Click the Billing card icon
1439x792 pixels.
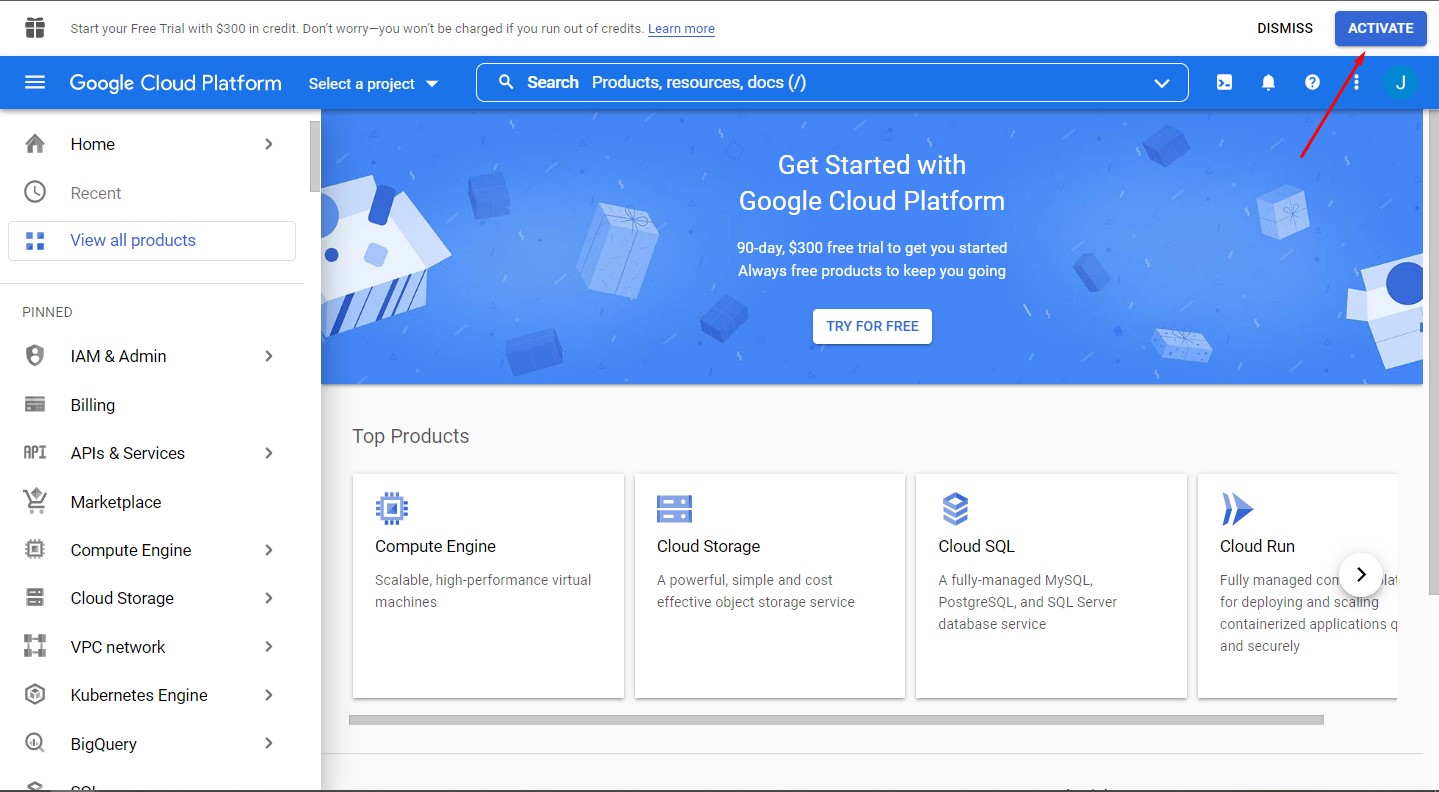click(x=35, y=405)
